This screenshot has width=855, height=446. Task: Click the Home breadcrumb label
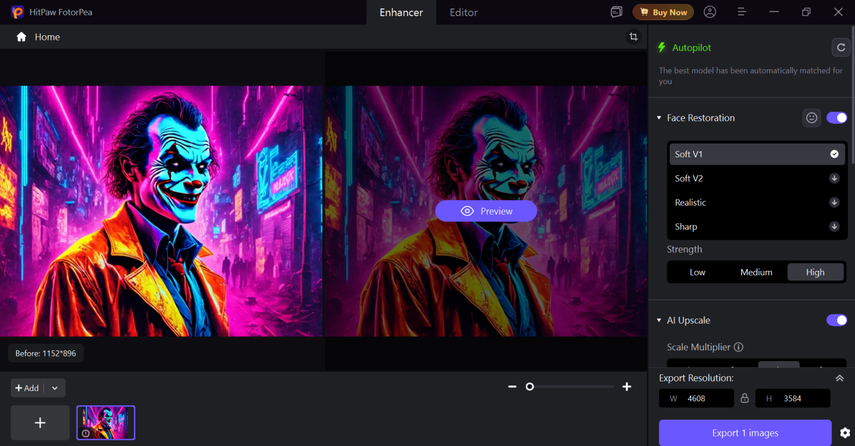(x=47, y=37)
